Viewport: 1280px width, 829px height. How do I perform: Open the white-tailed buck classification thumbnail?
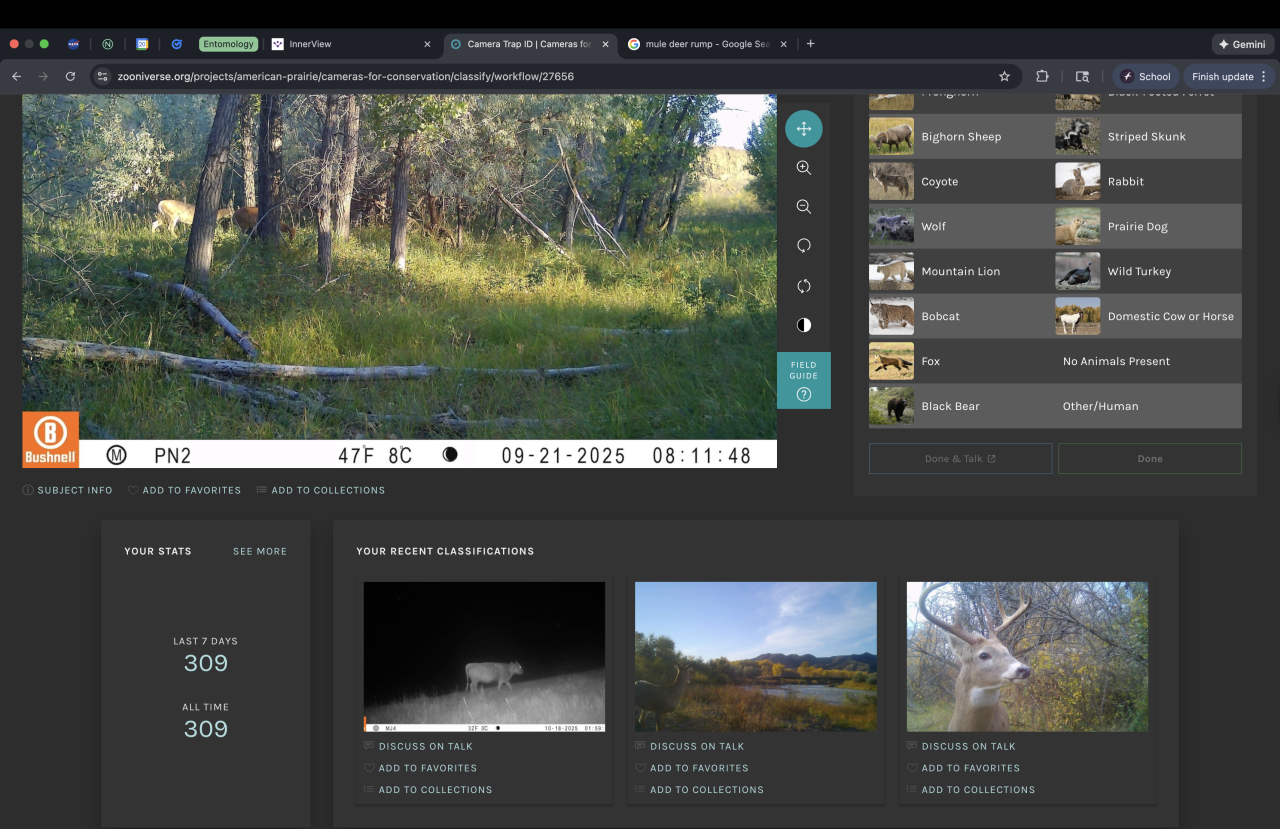tap(1027, 656)
